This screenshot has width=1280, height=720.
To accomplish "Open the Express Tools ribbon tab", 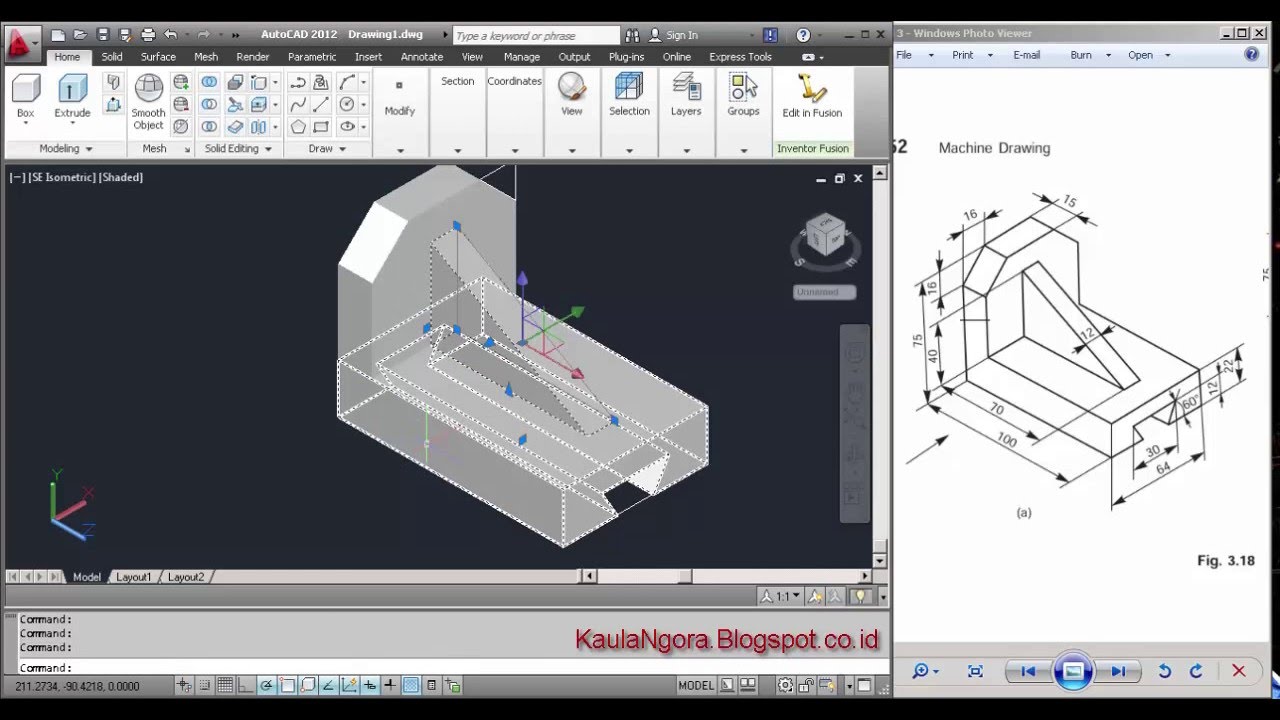I will (740, 57).
